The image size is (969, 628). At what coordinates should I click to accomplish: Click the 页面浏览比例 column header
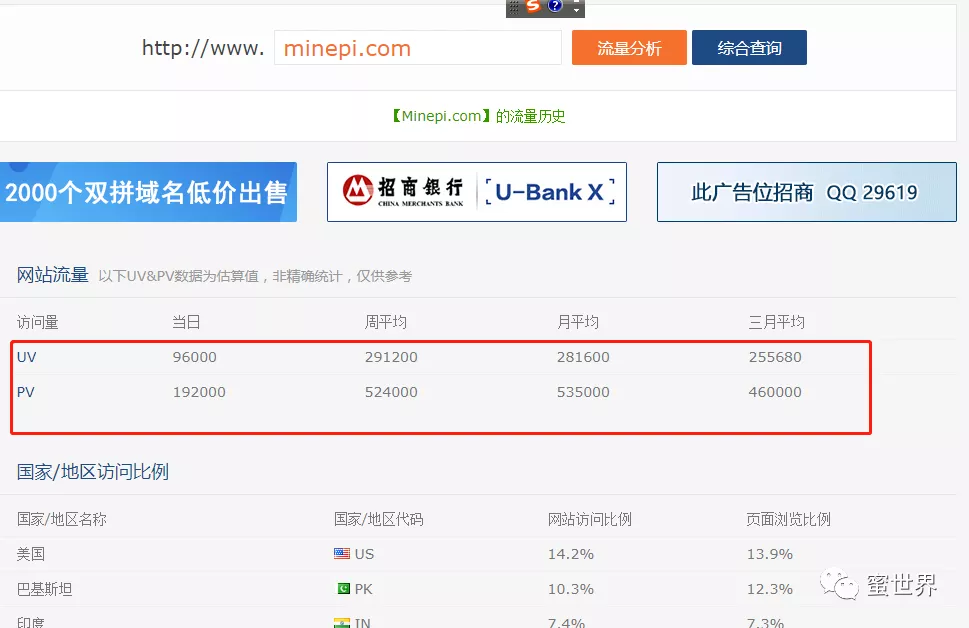(x=789, y=519)
